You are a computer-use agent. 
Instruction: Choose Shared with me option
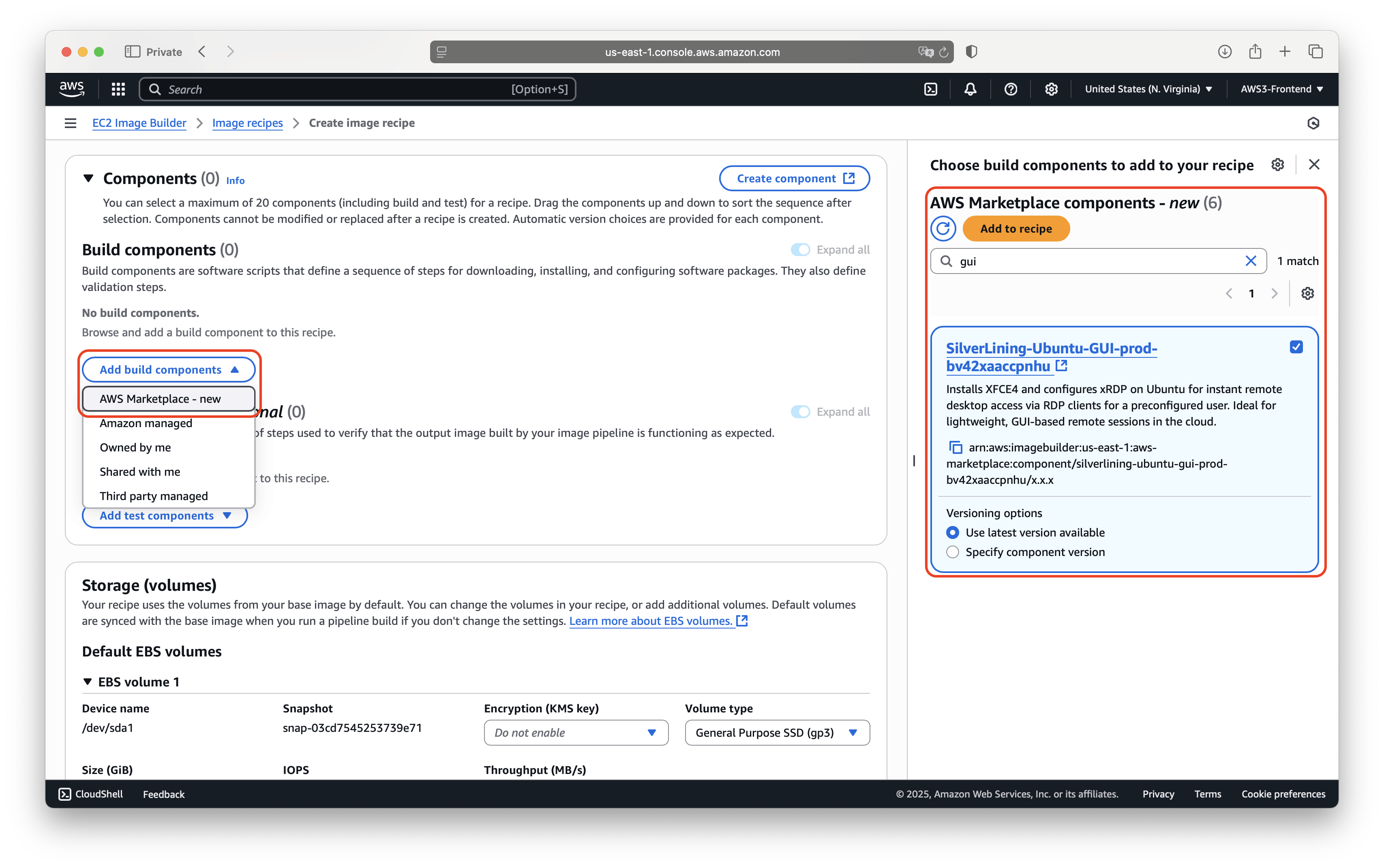[169, 471]
